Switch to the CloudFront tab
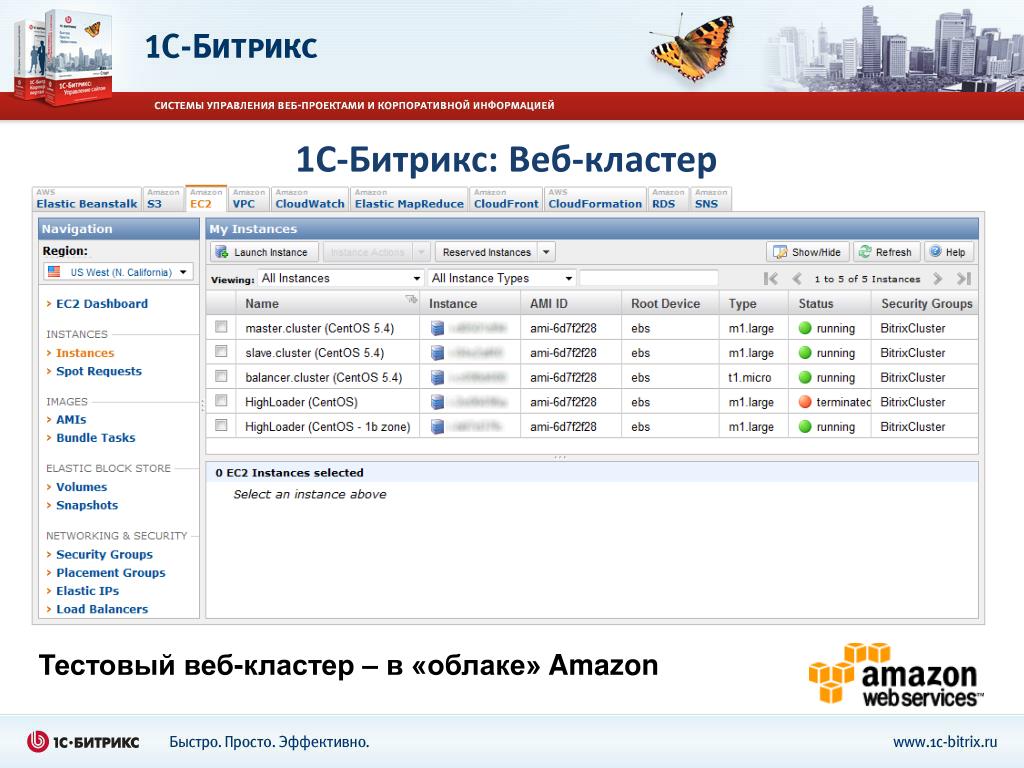The width and height of the screenshot is (1024, 768). [x=506, y=199]
